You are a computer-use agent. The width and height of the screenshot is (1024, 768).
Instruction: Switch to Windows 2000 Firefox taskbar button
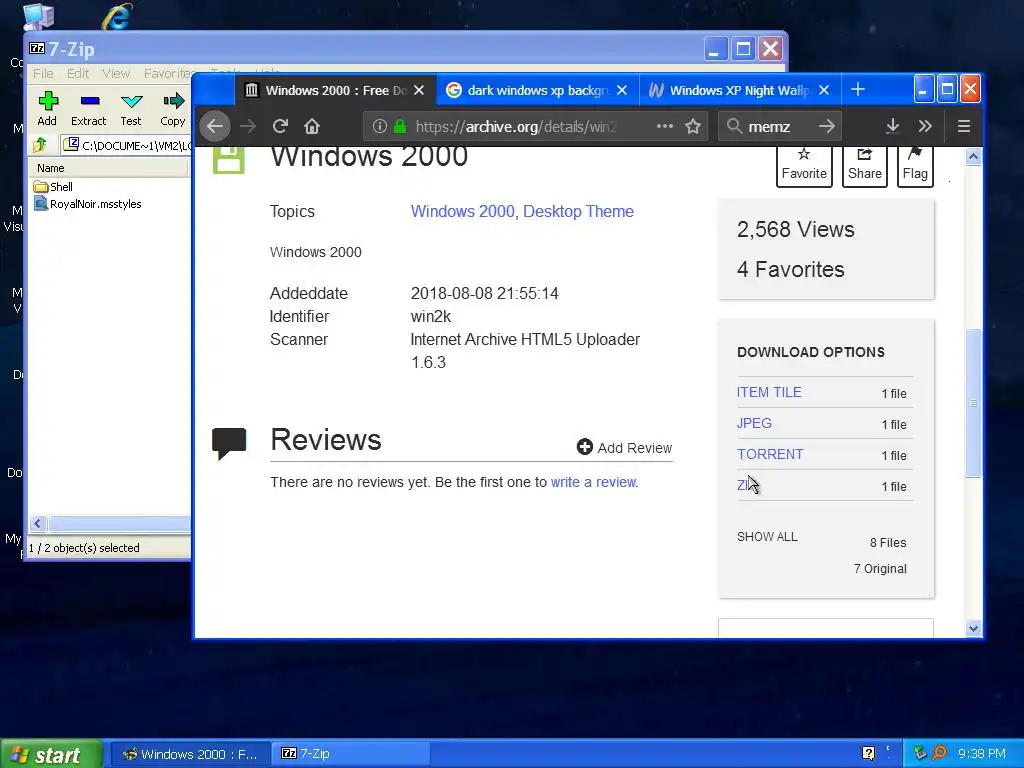click(x=189, y=754)
